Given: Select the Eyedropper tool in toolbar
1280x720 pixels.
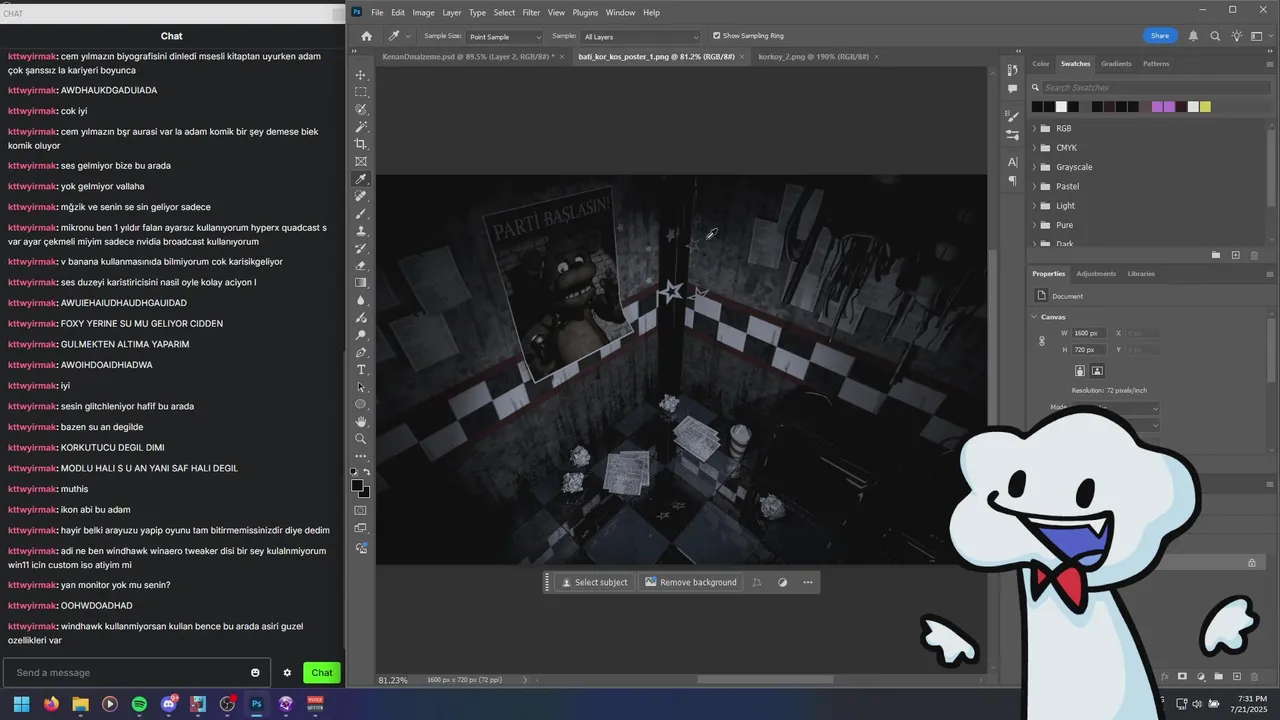Looking at the screenshot, I should (361, 179).
